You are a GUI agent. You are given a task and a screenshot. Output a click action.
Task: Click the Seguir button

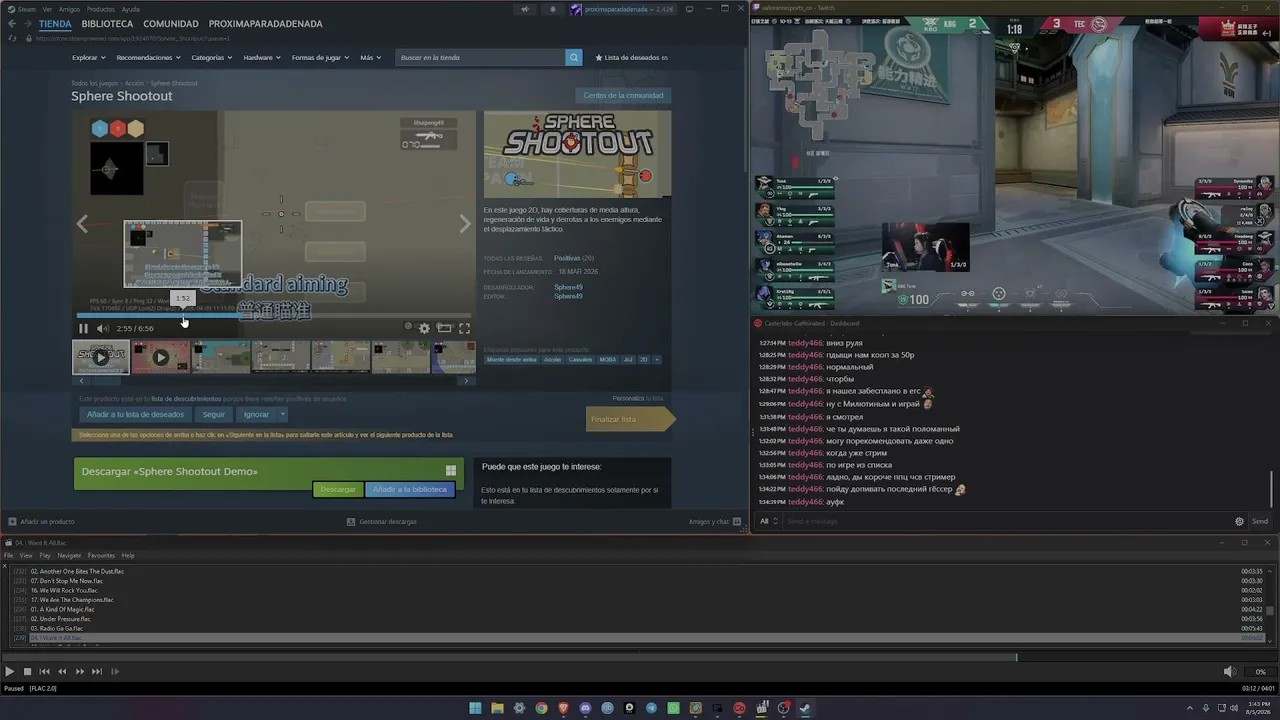coord(214,414)
